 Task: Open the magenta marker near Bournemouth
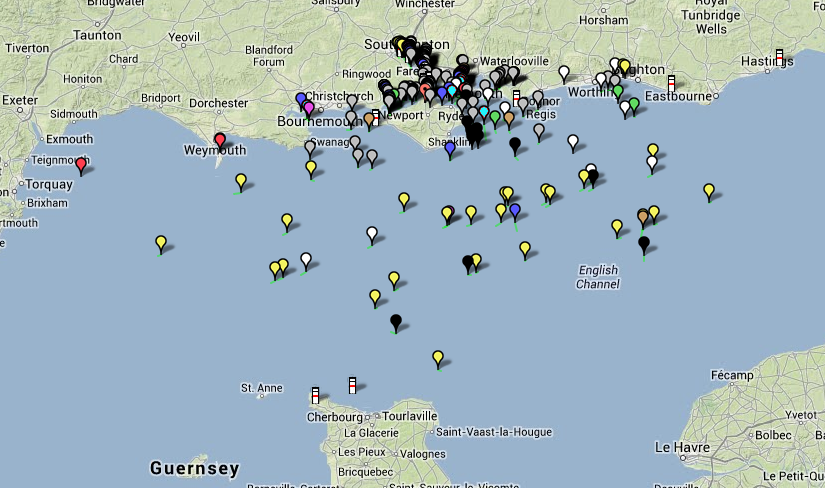[309, 110]
